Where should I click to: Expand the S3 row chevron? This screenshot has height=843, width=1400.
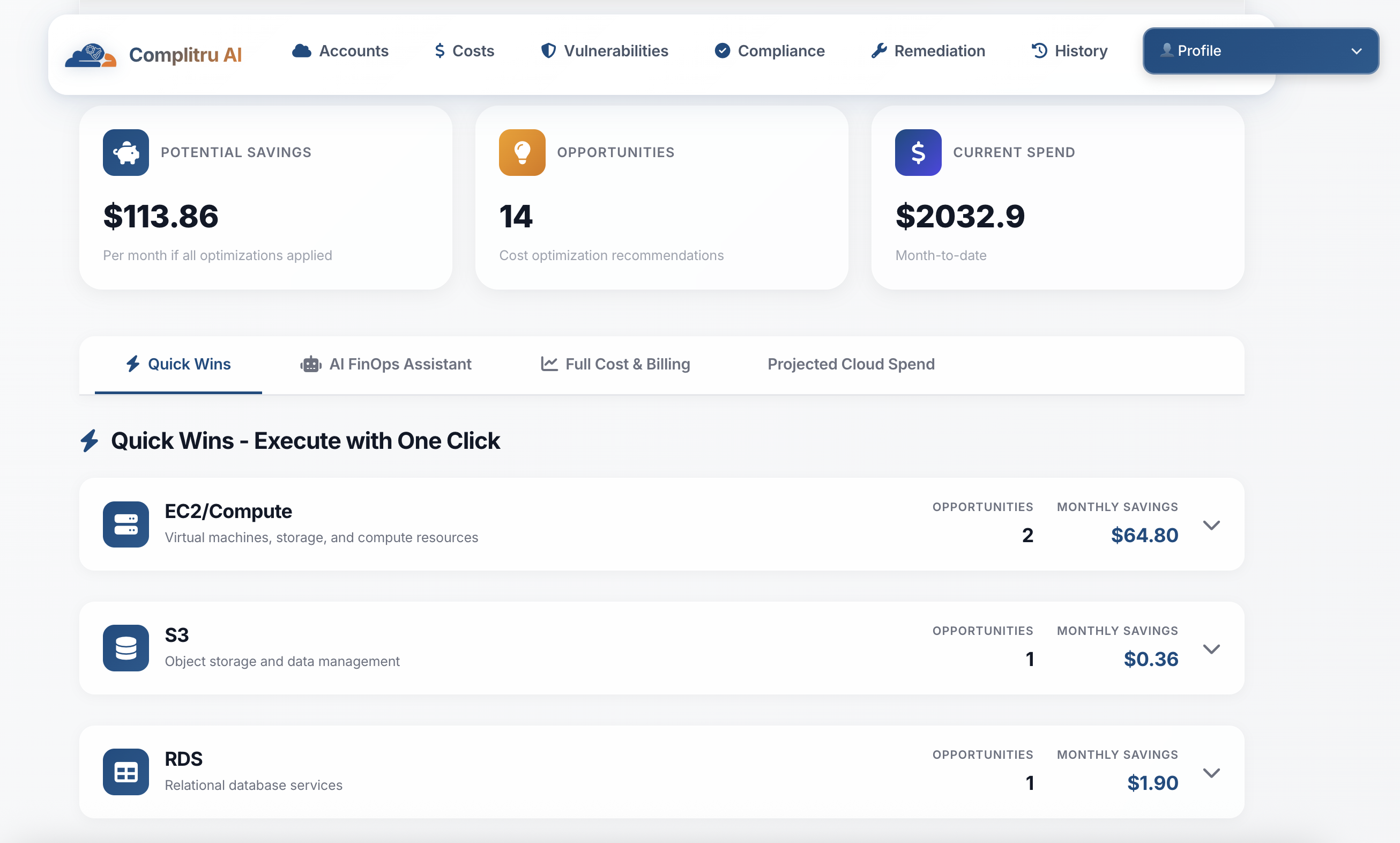coord(1211,649)
